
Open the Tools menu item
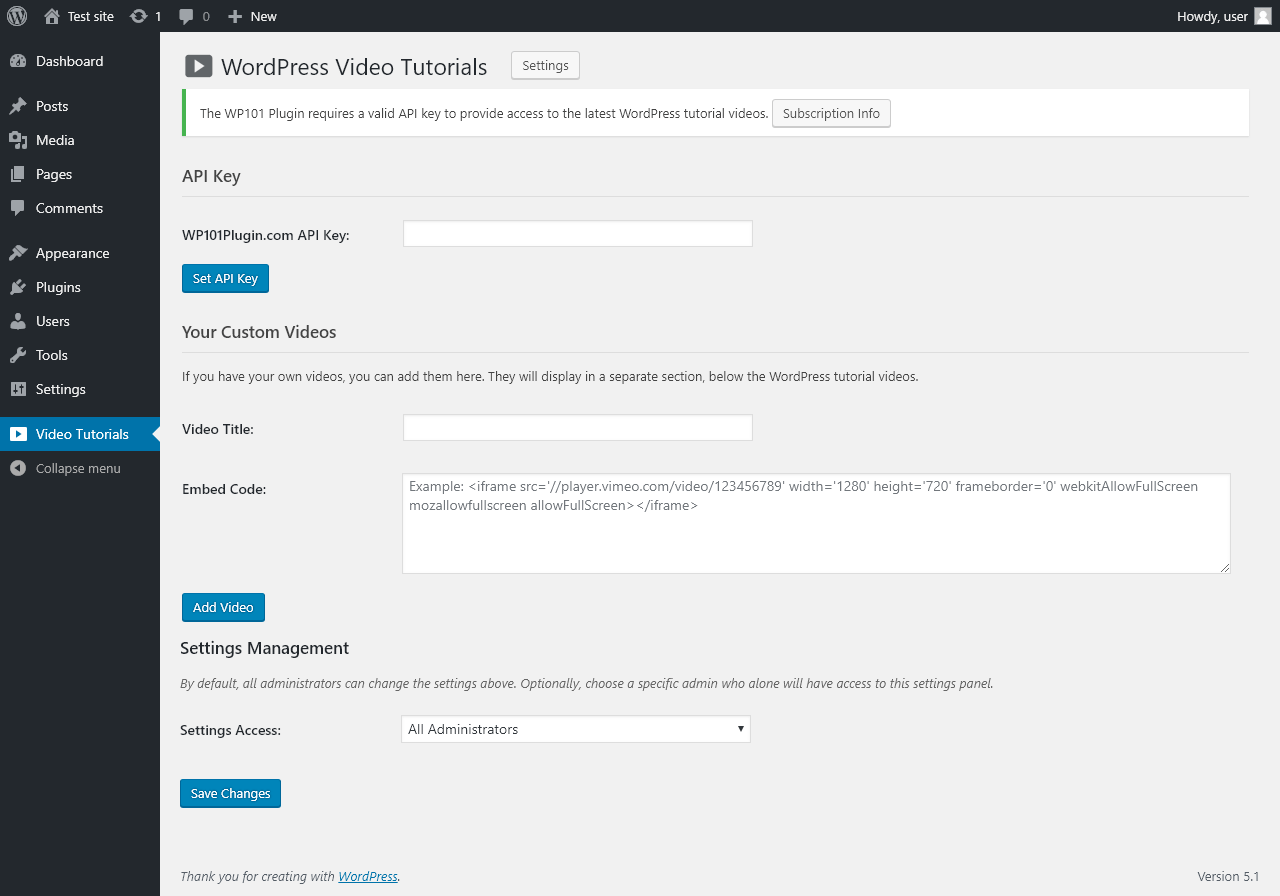coord(80,355)
